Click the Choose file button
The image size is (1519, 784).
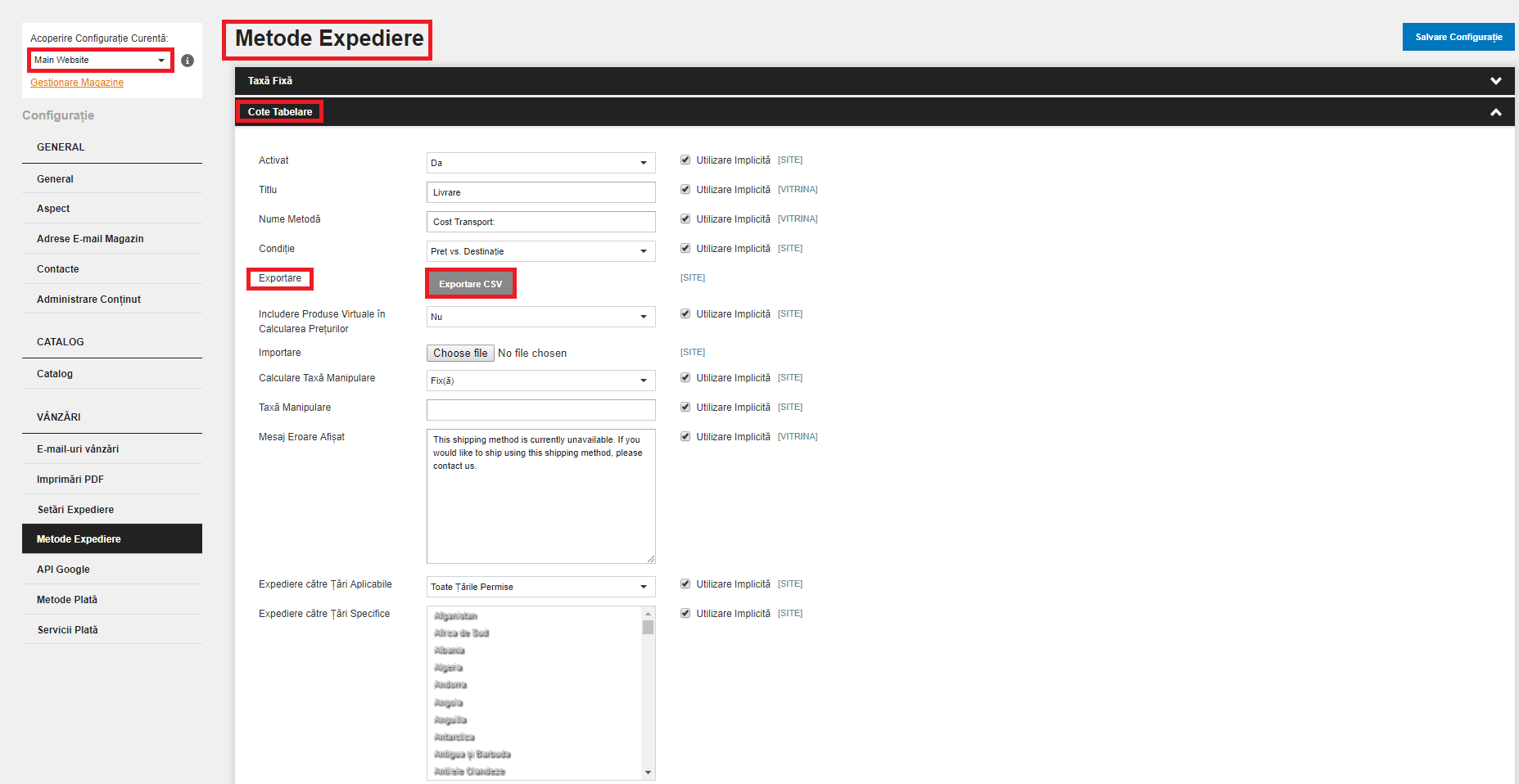(x=460, y=353)
